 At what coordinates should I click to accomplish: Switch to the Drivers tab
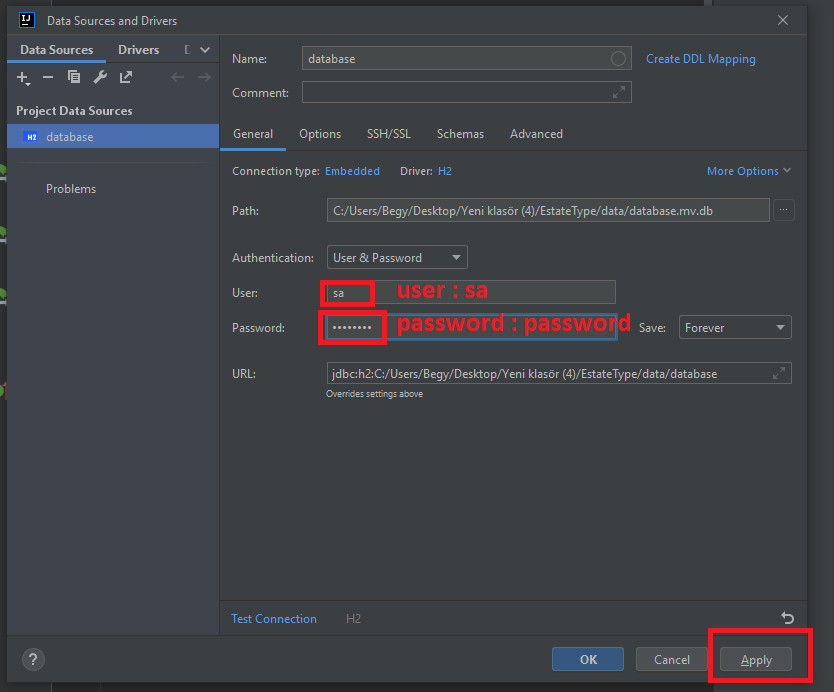[138, 49]
